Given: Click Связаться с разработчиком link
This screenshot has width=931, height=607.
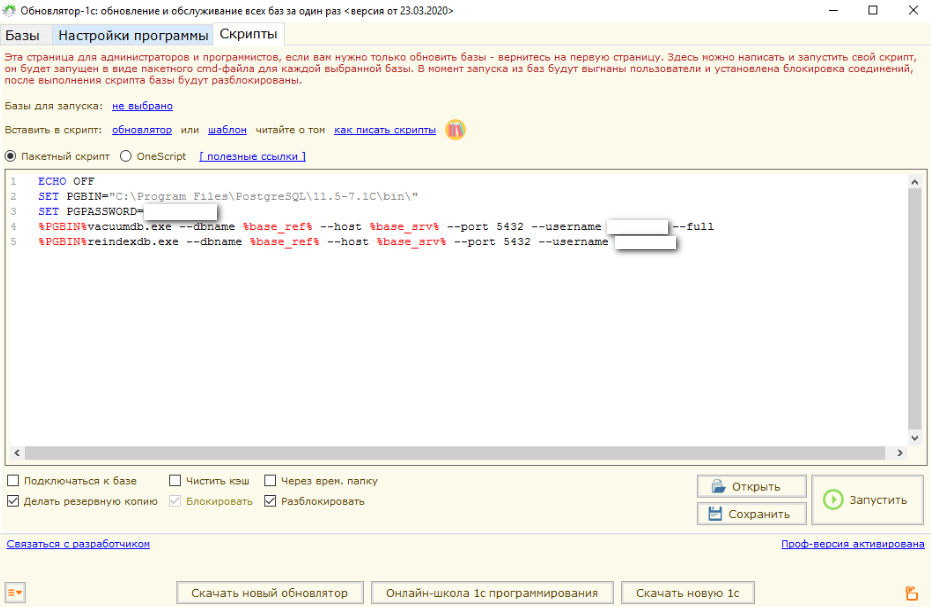Looking at the screenshot, I should click(x=78, y=543).
